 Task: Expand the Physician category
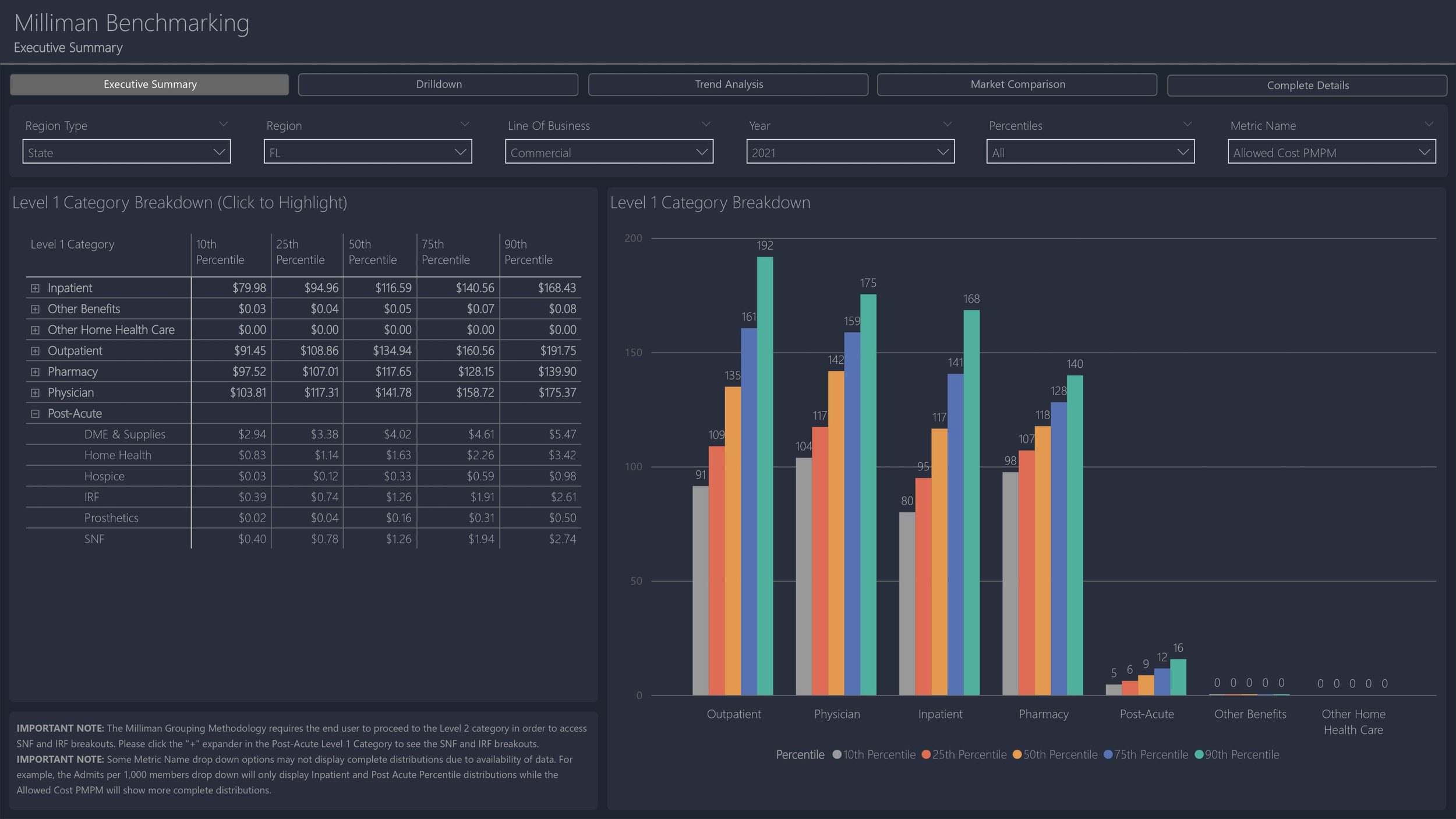(x=35, y=393)
